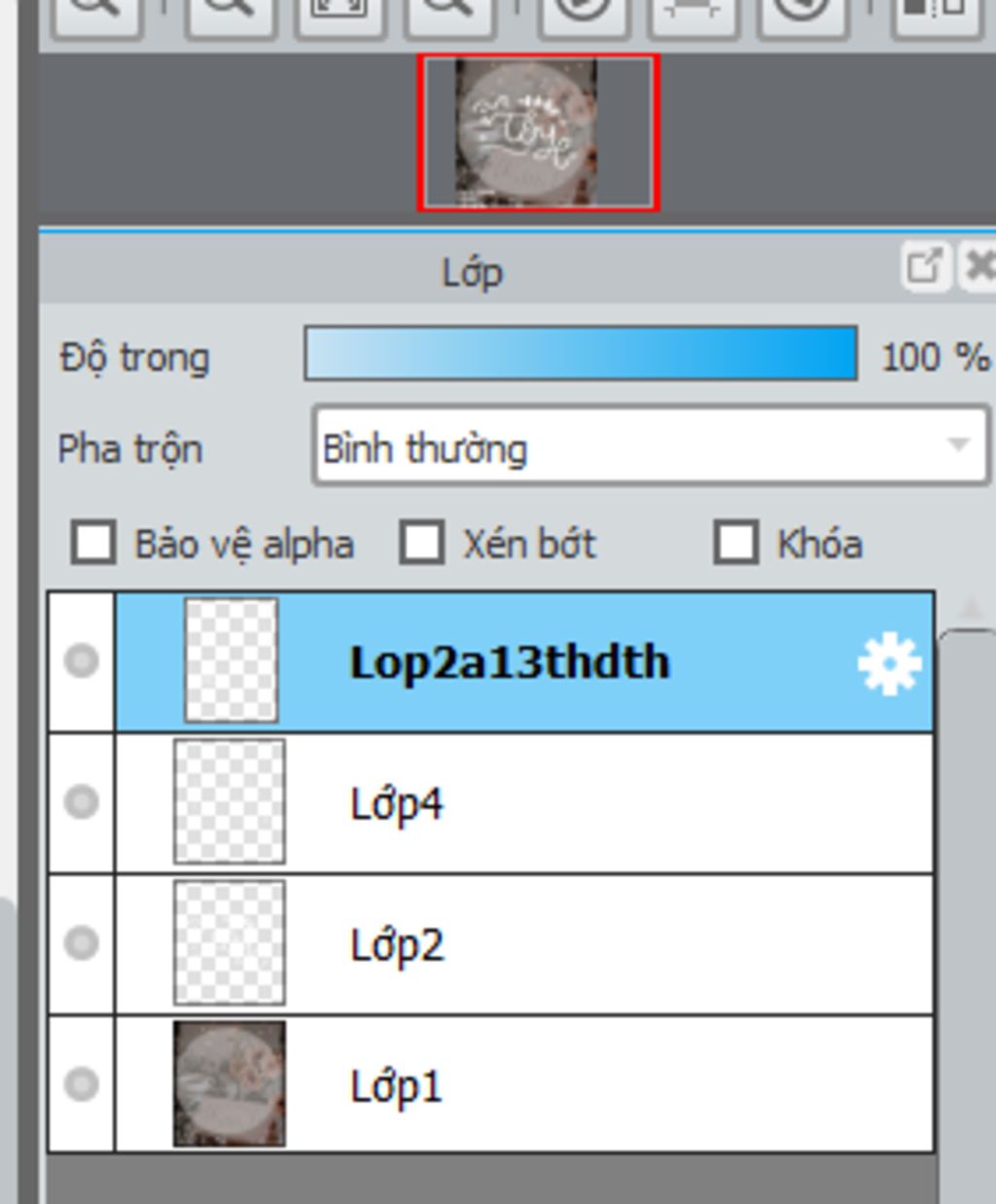The width and height of the screenshot is (996, 1204).
Task: Open the Pha trộn blend mode dropdown
Action: click(x=650, y=447)
